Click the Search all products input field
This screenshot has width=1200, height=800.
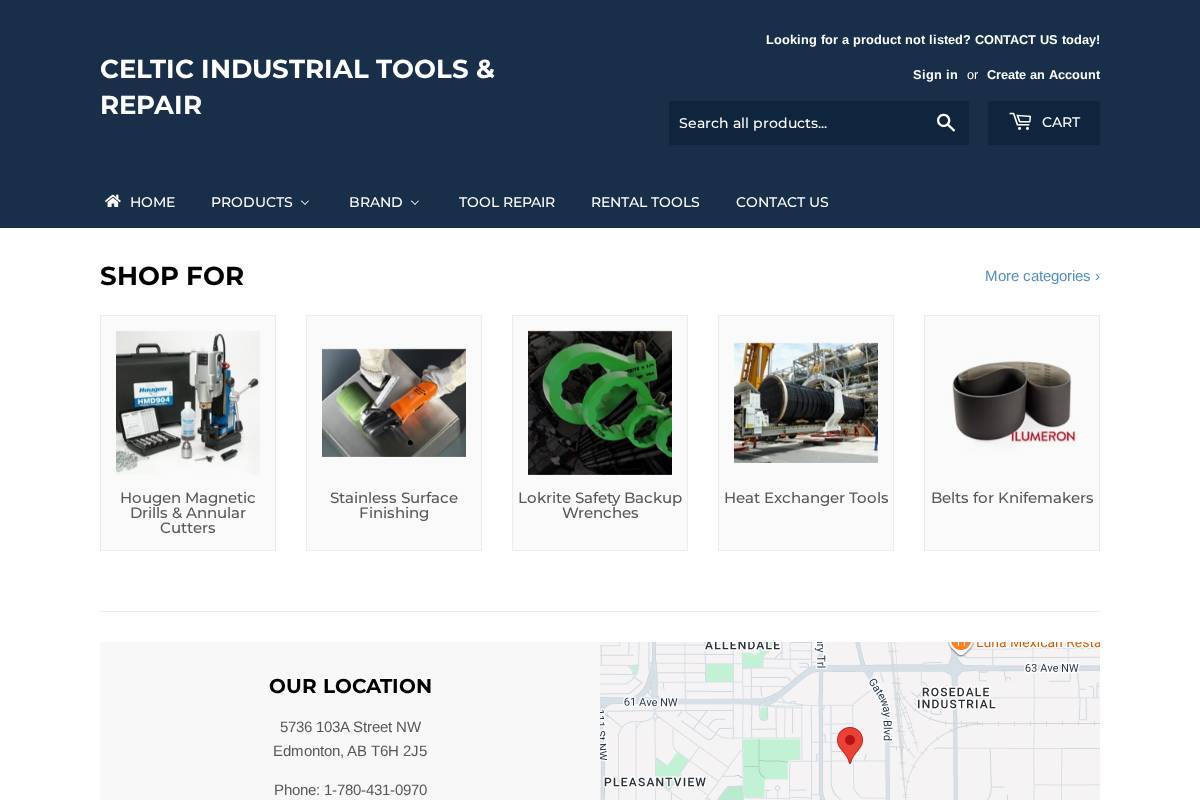click(x=800, y=122)
